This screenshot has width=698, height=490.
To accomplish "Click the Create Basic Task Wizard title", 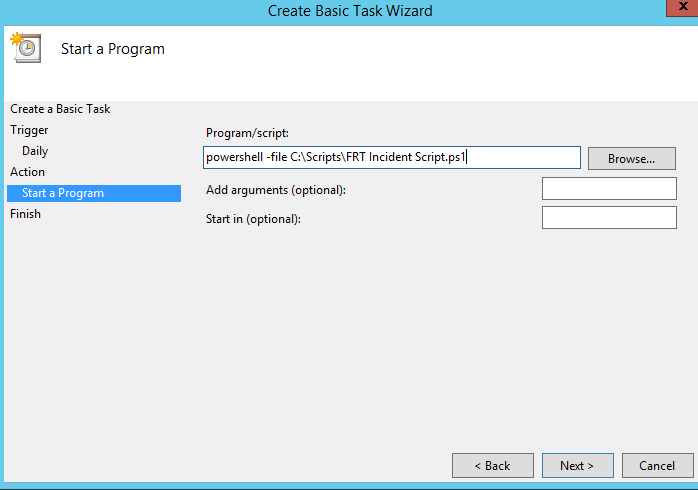I will coord(350,11).
